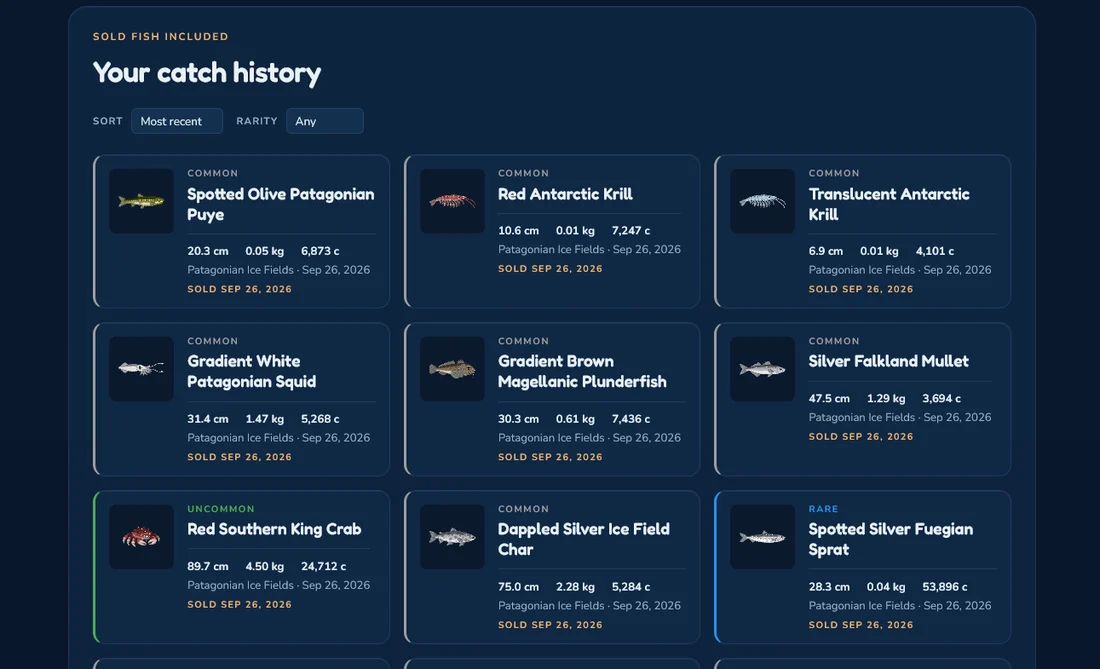
Task: Click the 4,101 c value
Action: point(934,251)
